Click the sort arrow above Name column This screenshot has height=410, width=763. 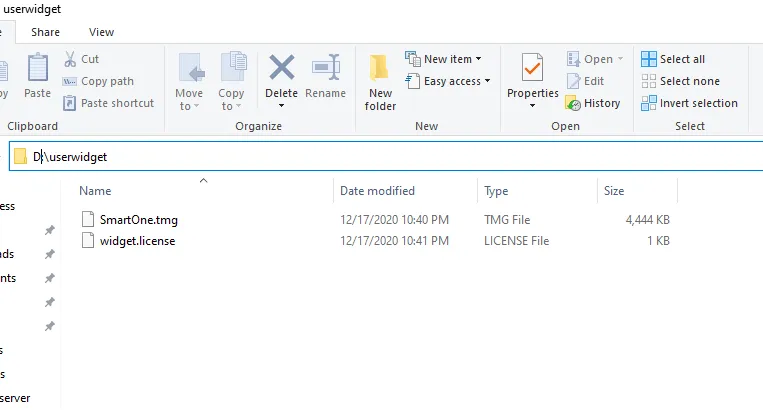[x=203, y=180]
